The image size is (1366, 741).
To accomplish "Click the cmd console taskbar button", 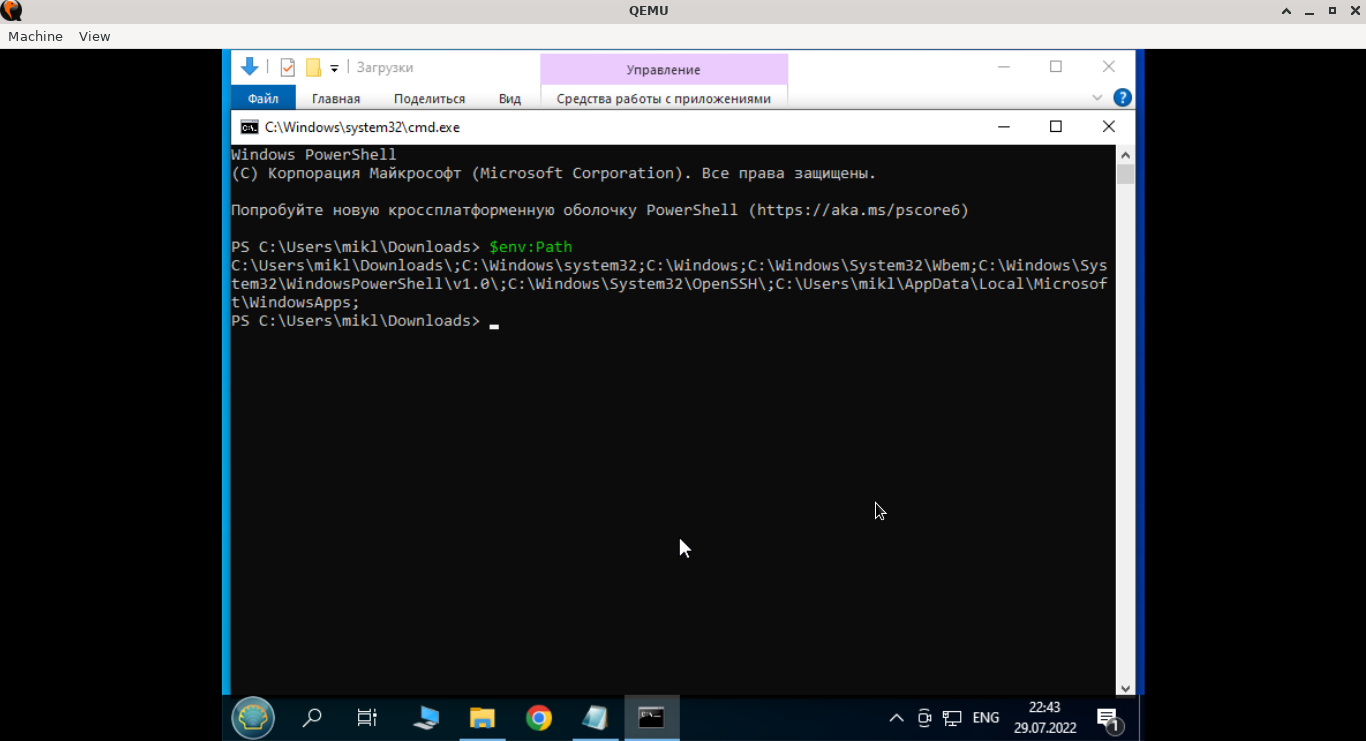I will point(652,718).
